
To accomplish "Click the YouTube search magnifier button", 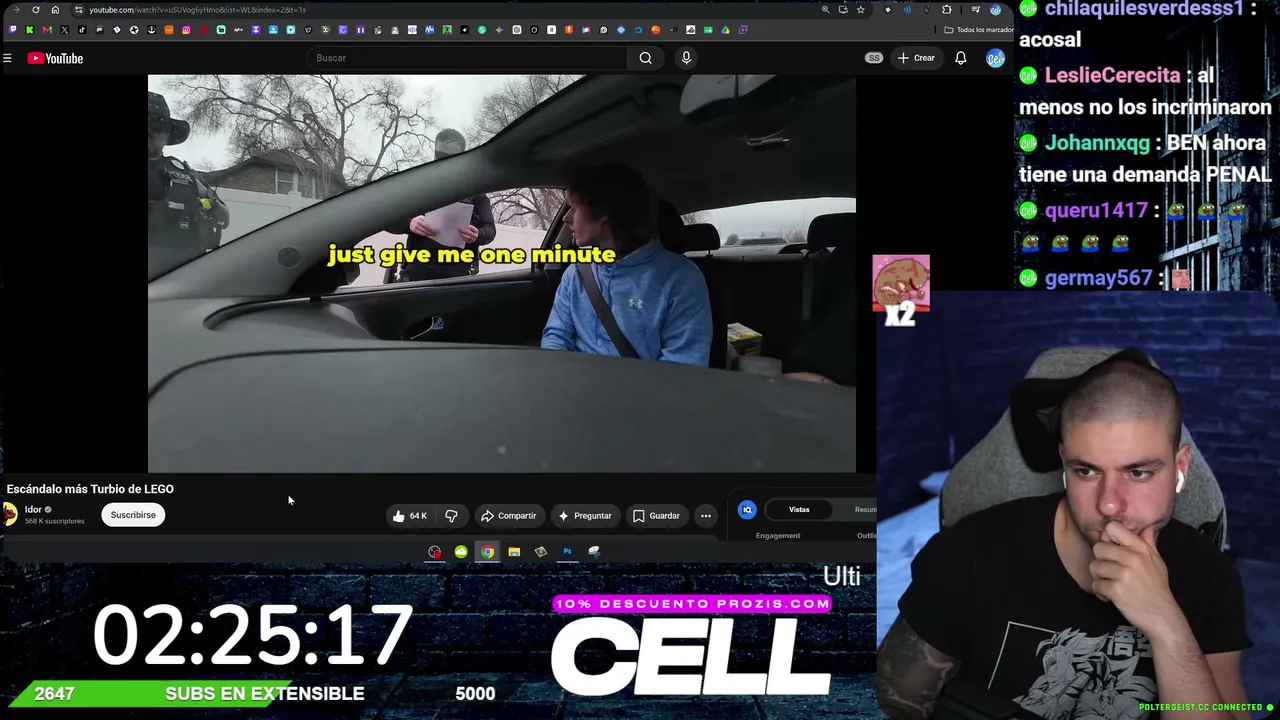I will (x=646, y=58).
